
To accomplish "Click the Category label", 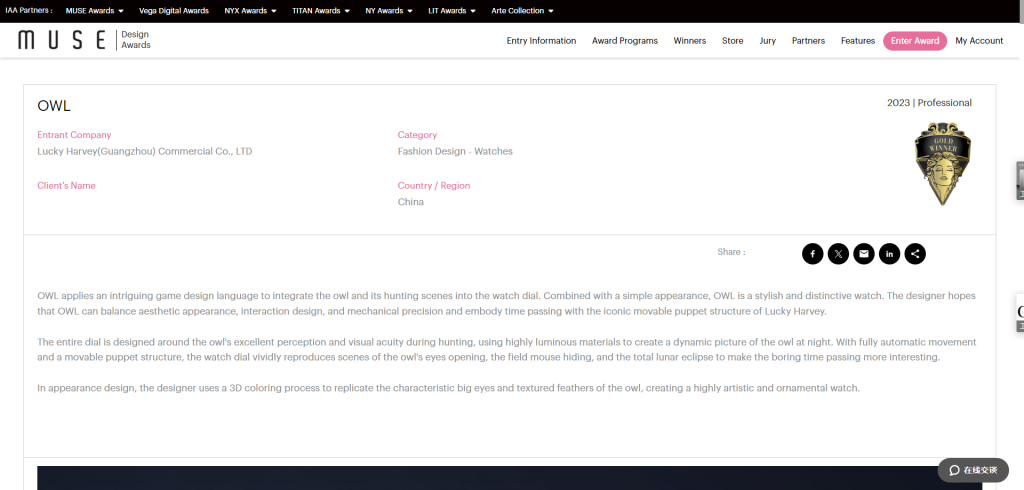I will (x=417, y=135).
